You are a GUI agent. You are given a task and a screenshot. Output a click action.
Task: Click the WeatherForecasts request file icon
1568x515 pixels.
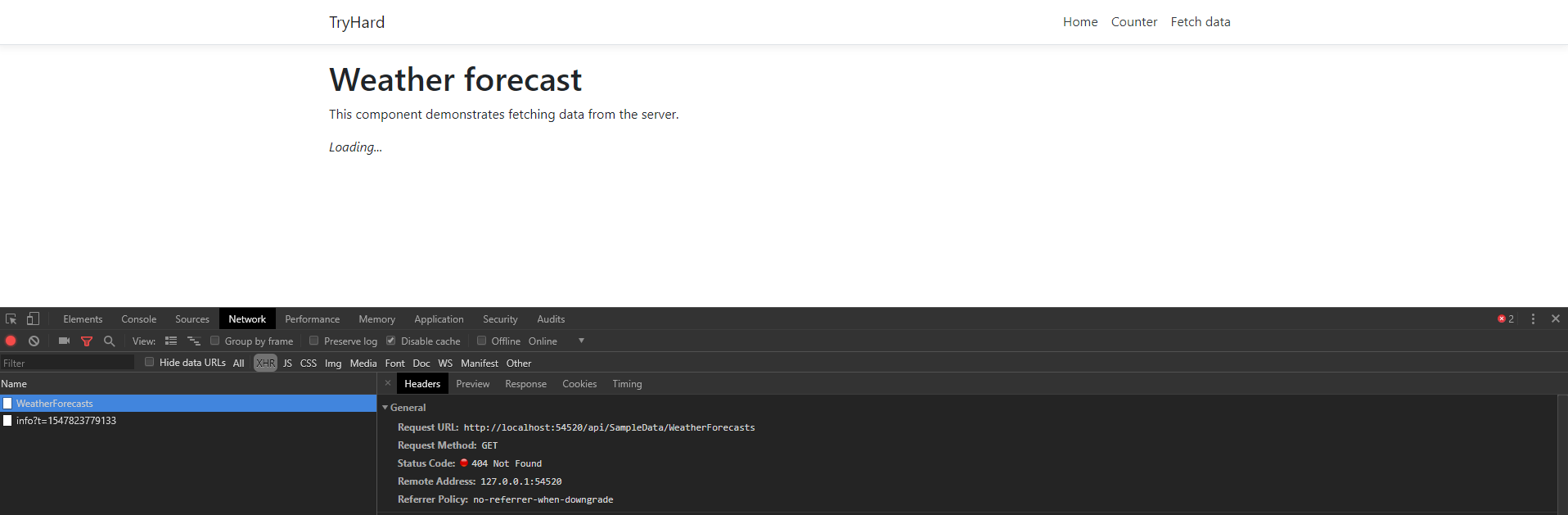[x=7, y=404]
